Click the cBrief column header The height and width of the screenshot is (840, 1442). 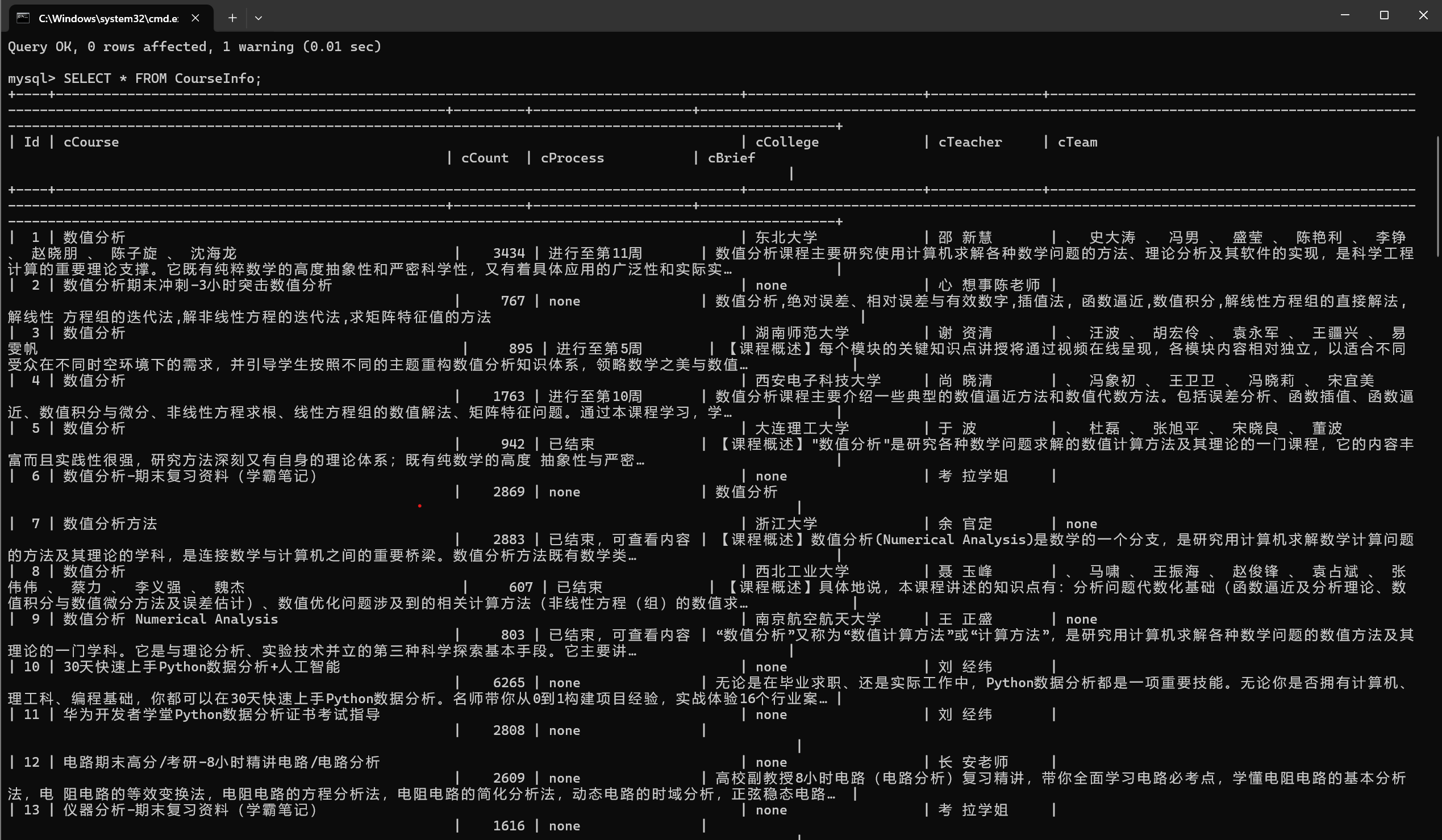tap(731, 158)
